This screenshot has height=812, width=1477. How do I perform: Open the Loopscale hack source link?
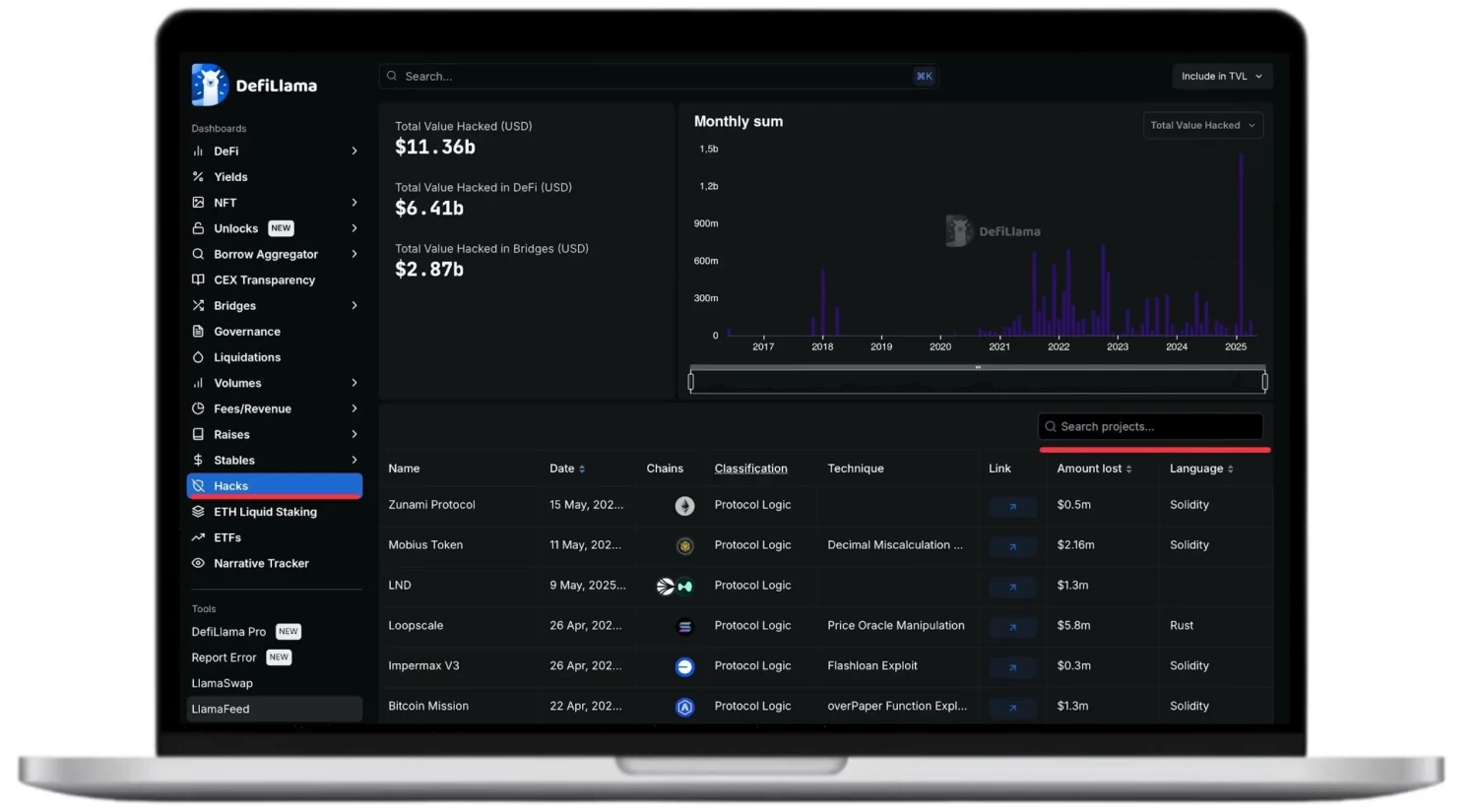tap(1012, 627)
